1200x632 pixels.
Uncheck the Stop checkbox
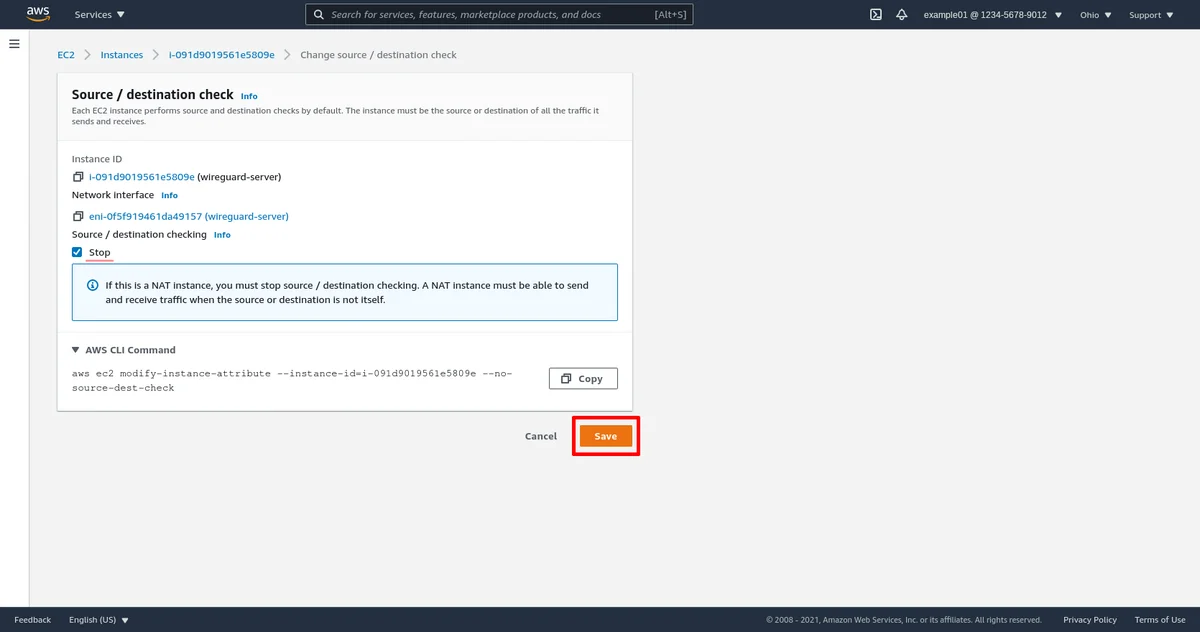point(77,253)
